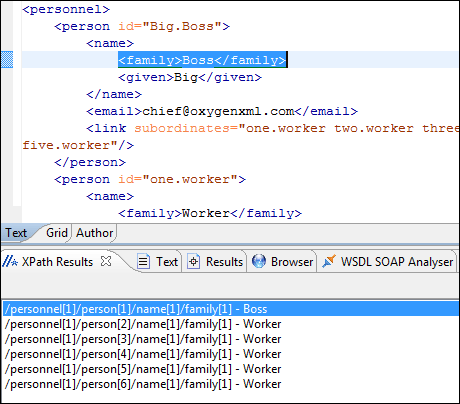Click the WSDL SOAP Analyser icon
The image size is (460, 404).
click(x=329, y=262)
